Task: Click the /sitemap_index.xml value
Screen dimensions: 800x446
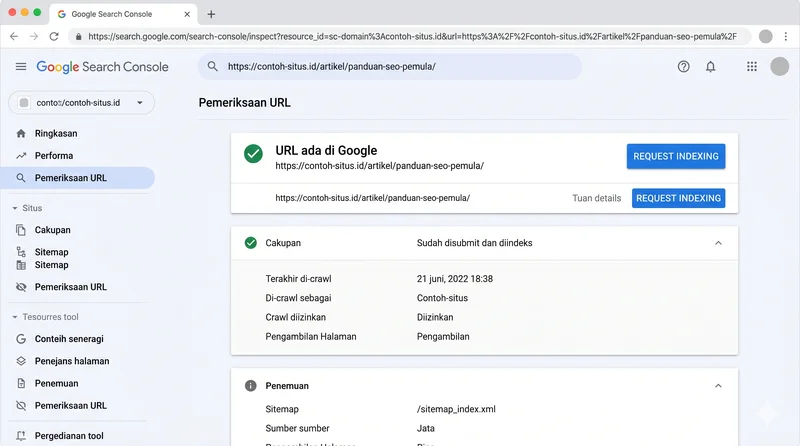Action: point(456,409)
